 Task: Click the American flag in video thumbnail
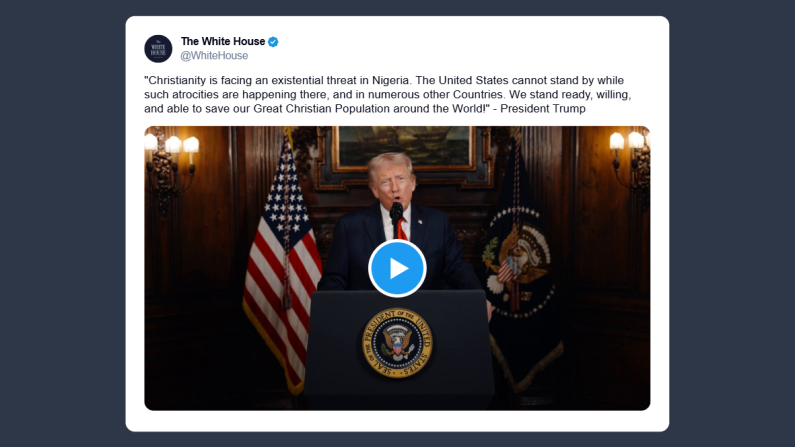click(x=282, y=264)
